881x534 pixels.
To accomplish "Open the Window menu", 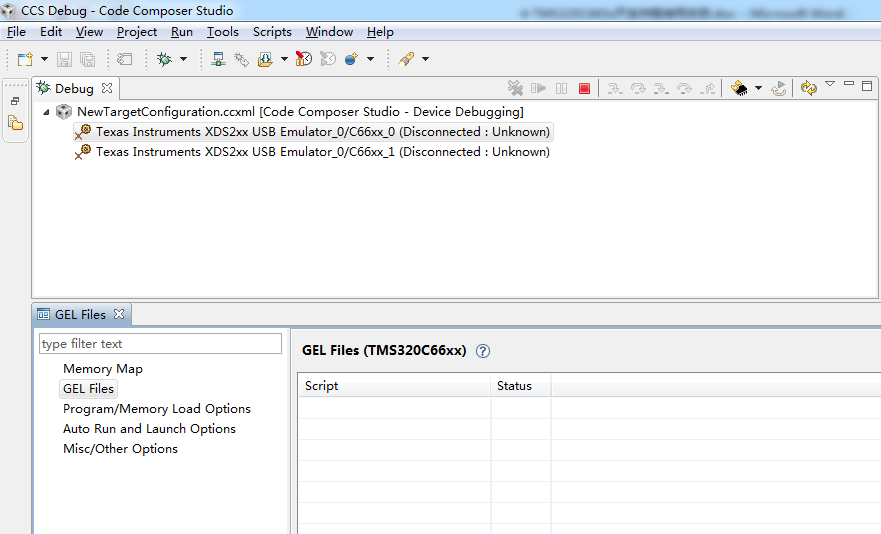I will click(329, 32).
